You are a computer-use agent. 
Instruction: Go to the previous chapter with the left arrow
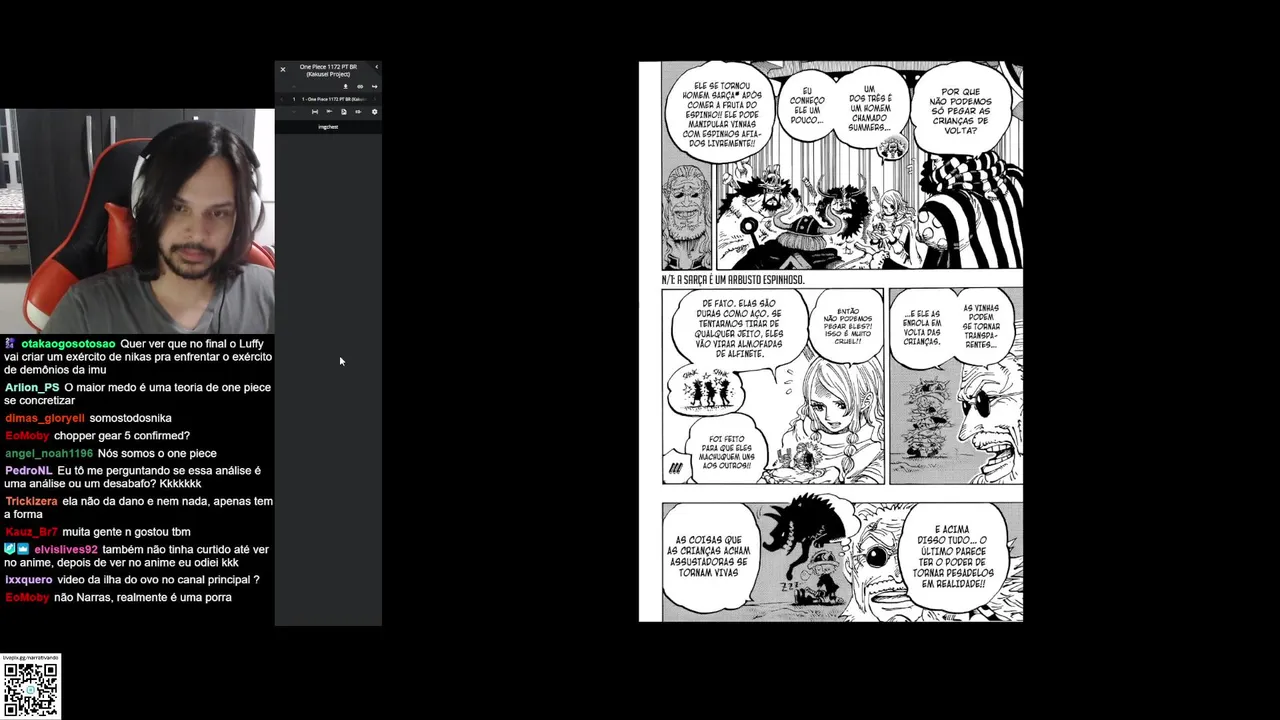(282, 99)
